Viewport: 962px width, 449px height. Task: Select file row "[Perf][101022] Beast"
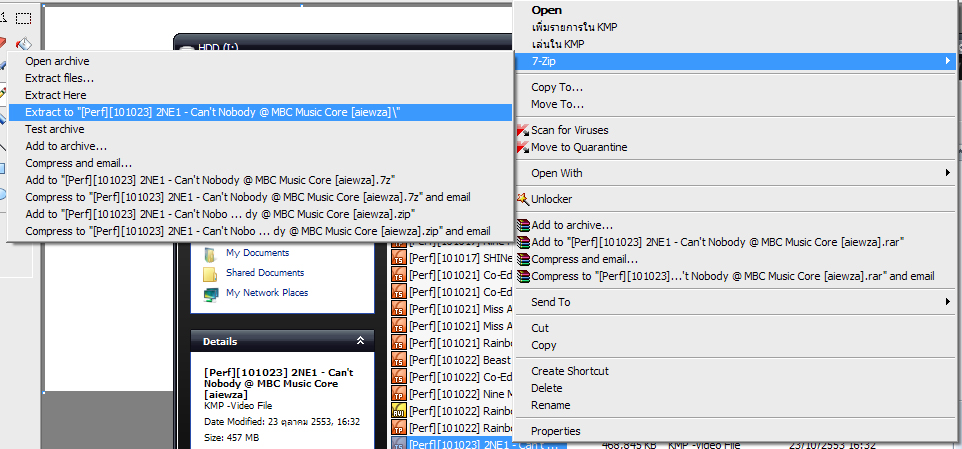coord(451,359)
